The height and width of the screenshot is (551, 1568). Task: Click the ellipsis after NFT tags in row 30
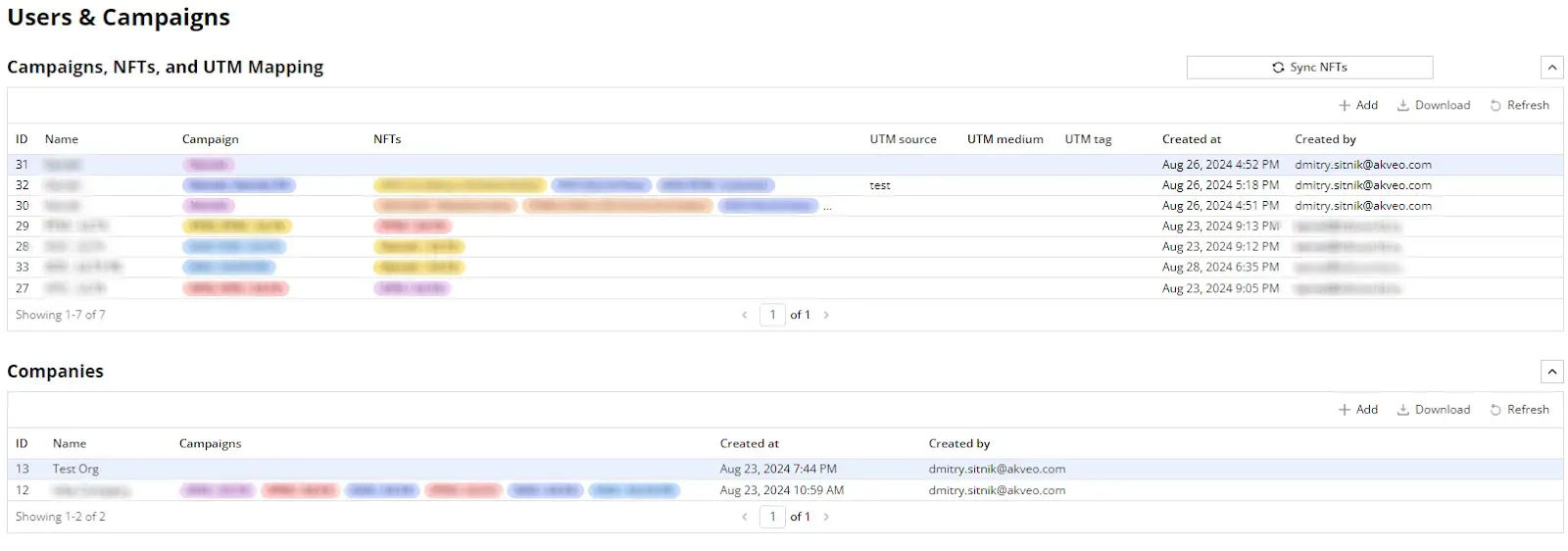pos(827,207)
